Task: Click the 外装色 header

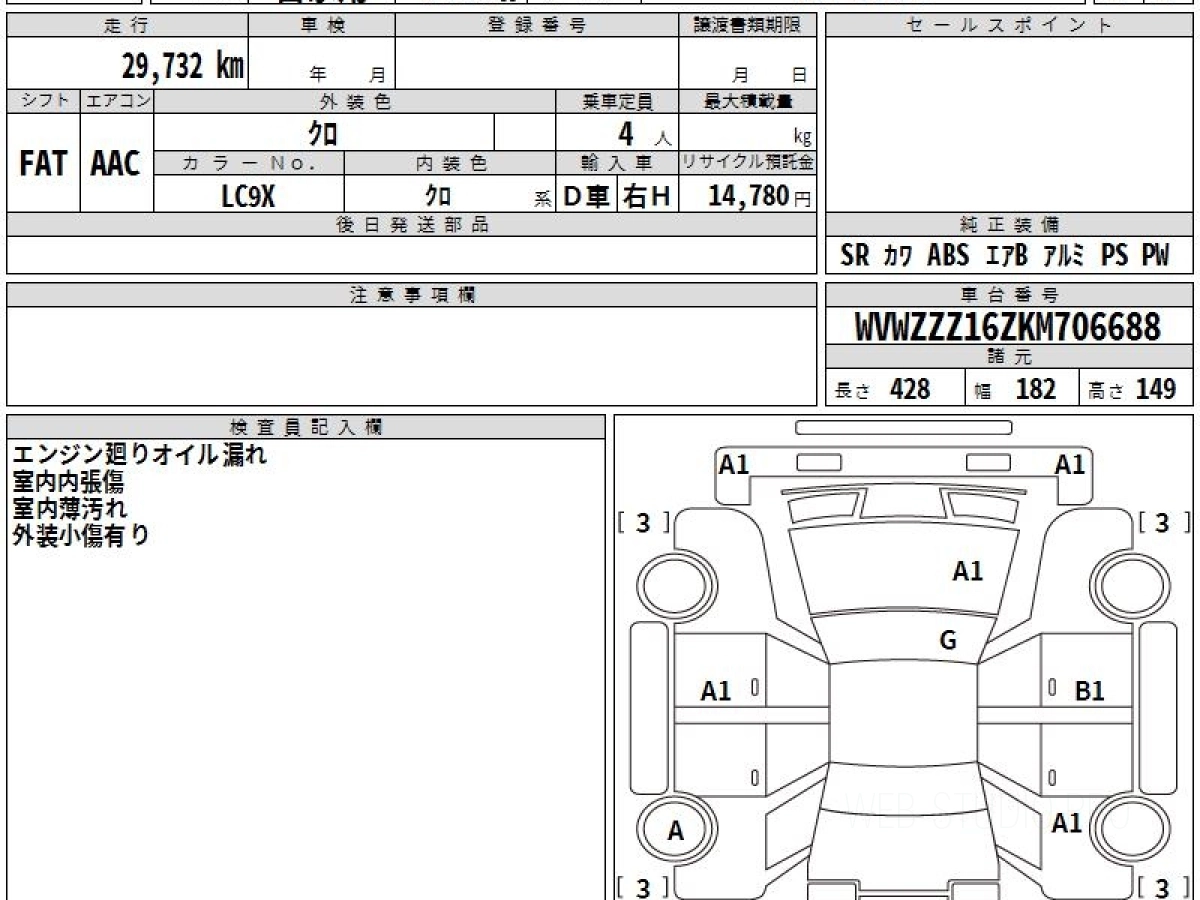Action: coord(355,101)
